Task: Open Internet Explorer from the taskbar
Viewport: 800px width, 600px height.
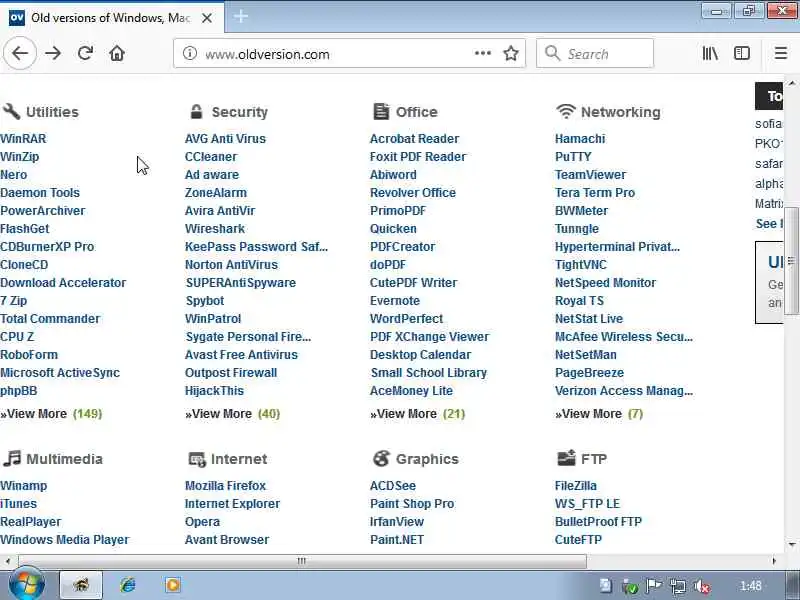Action: (128, 585)
